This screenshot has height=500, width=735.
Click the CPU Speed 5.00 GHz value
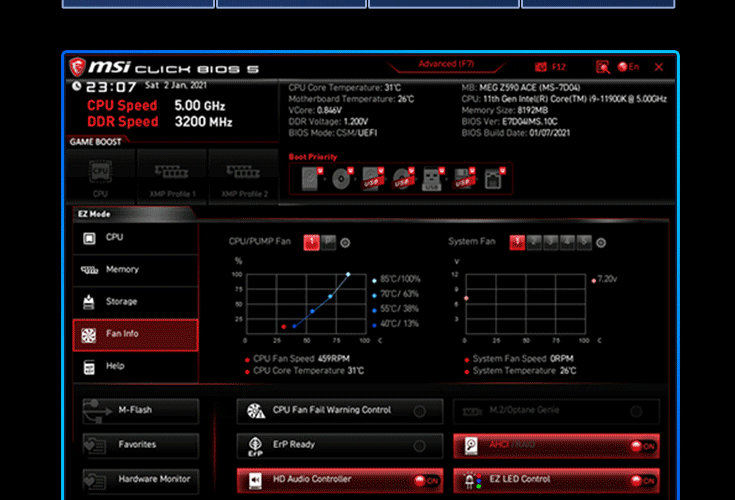click(x=200, y=105)
